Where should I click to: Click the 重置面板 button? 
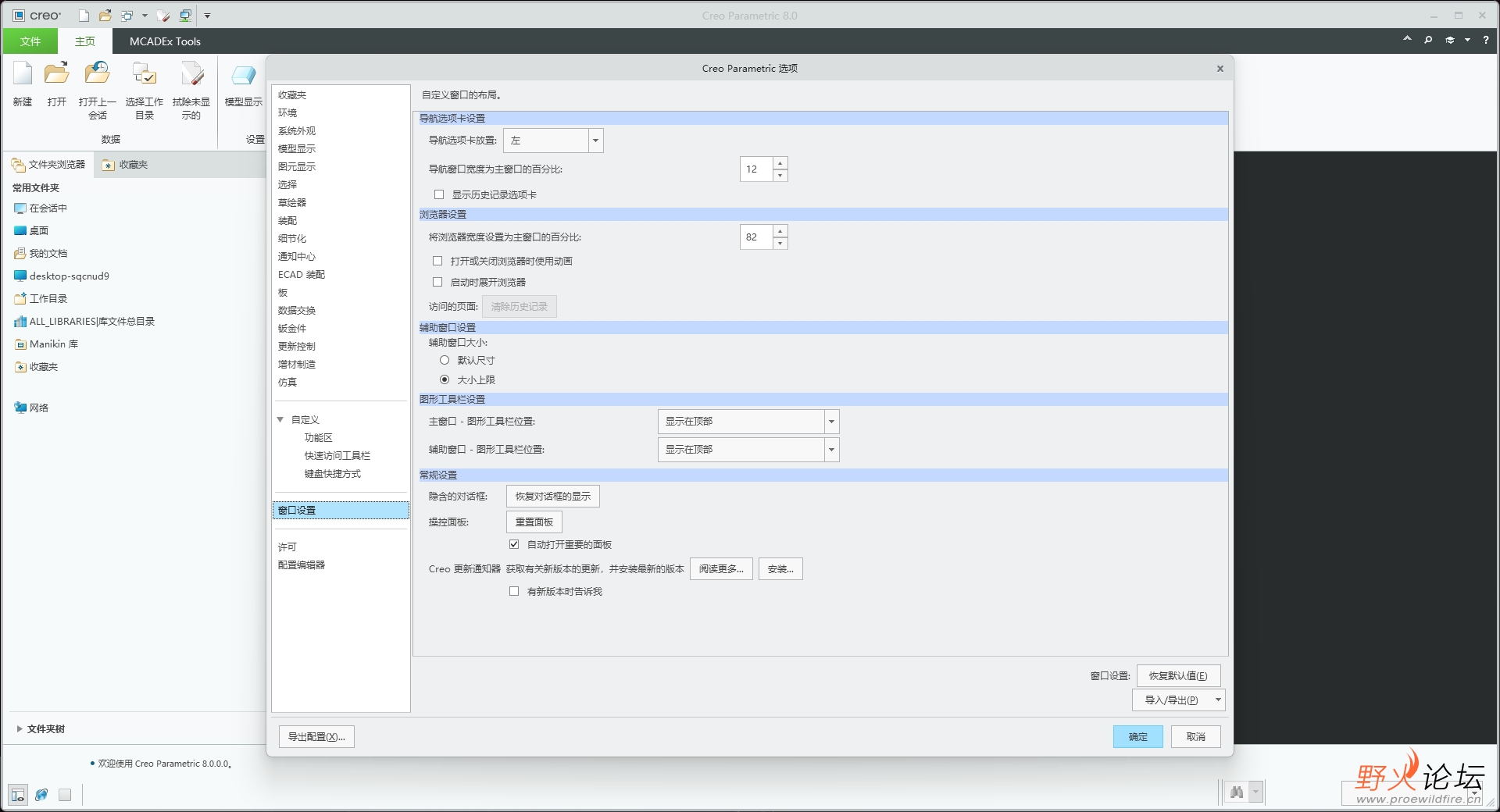(534, 522)
